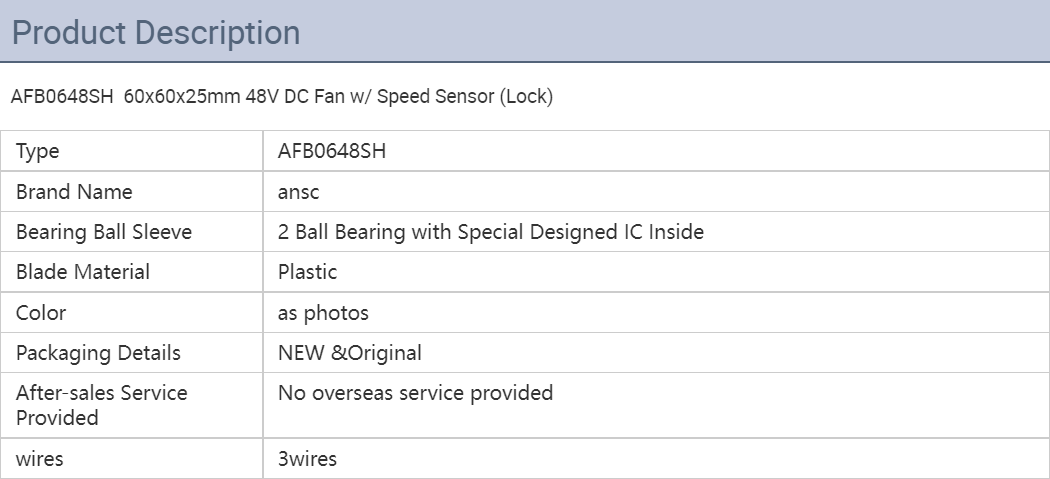Click the Type label cell

tap(132, 151)
